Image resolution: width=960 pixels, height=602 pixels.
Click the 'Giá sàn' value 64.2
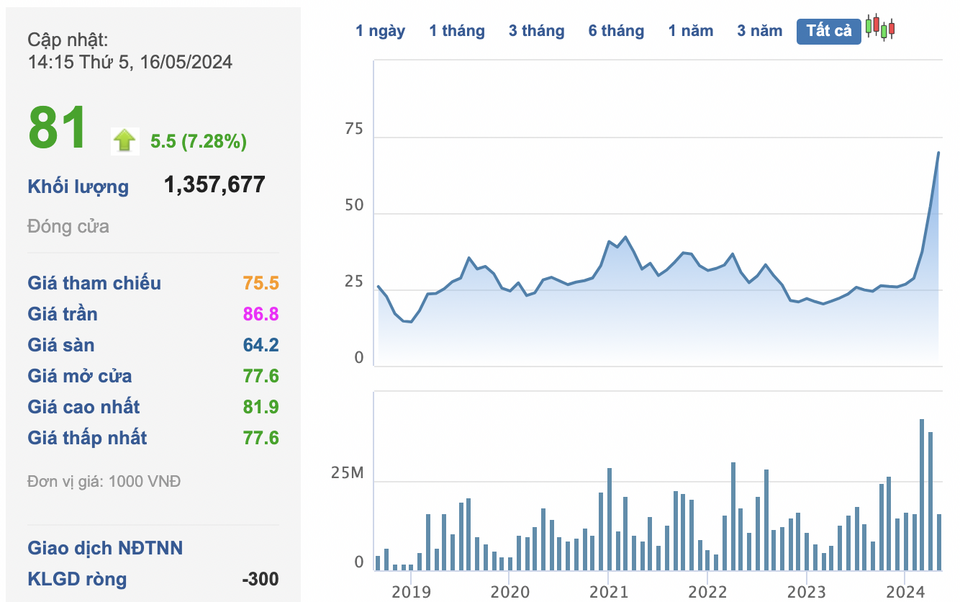(x=261, y=345)
